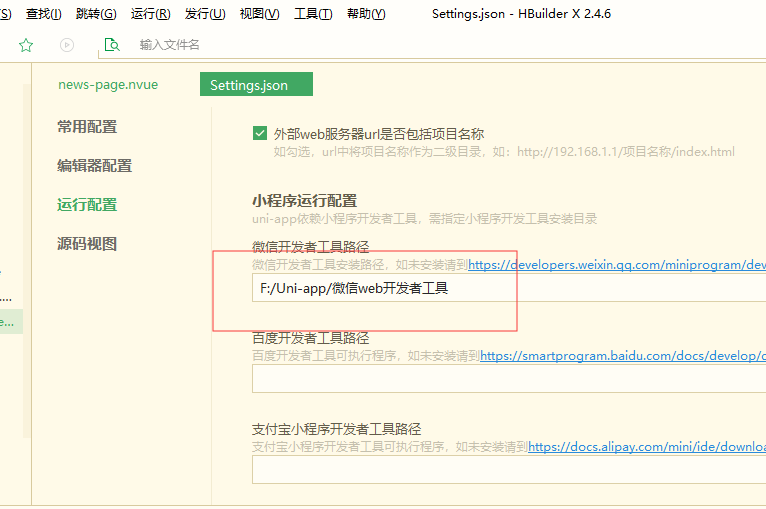766x509 pixels.
Task: Click the 百度开发者工具路径 input field
Action: [509, 379]
